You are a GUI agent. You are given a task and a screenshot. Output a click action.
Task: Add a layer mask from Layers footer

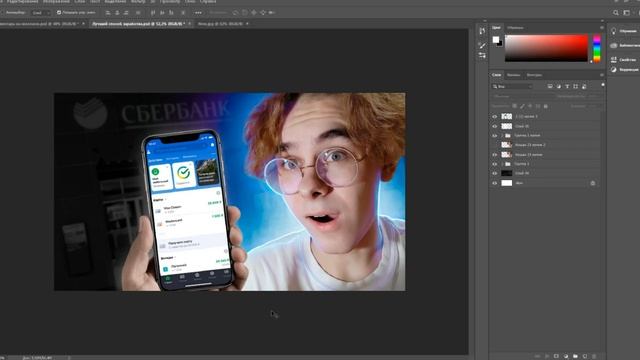(x=556, y=356)
